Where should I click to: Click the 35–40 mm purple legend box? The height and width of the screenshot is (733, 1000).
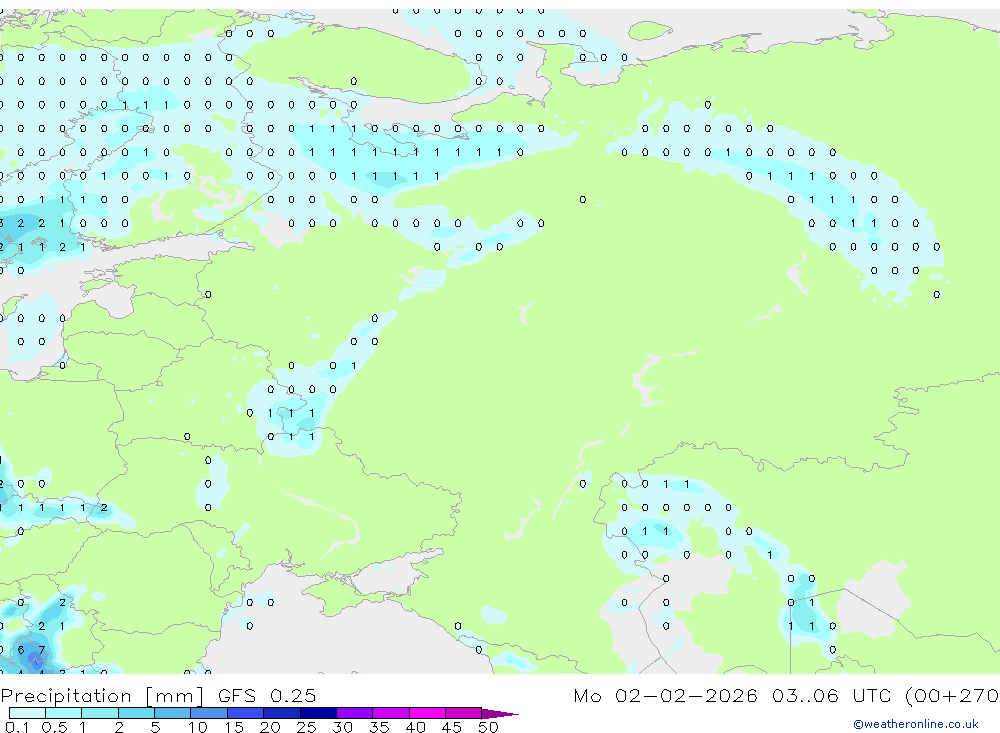391,713
